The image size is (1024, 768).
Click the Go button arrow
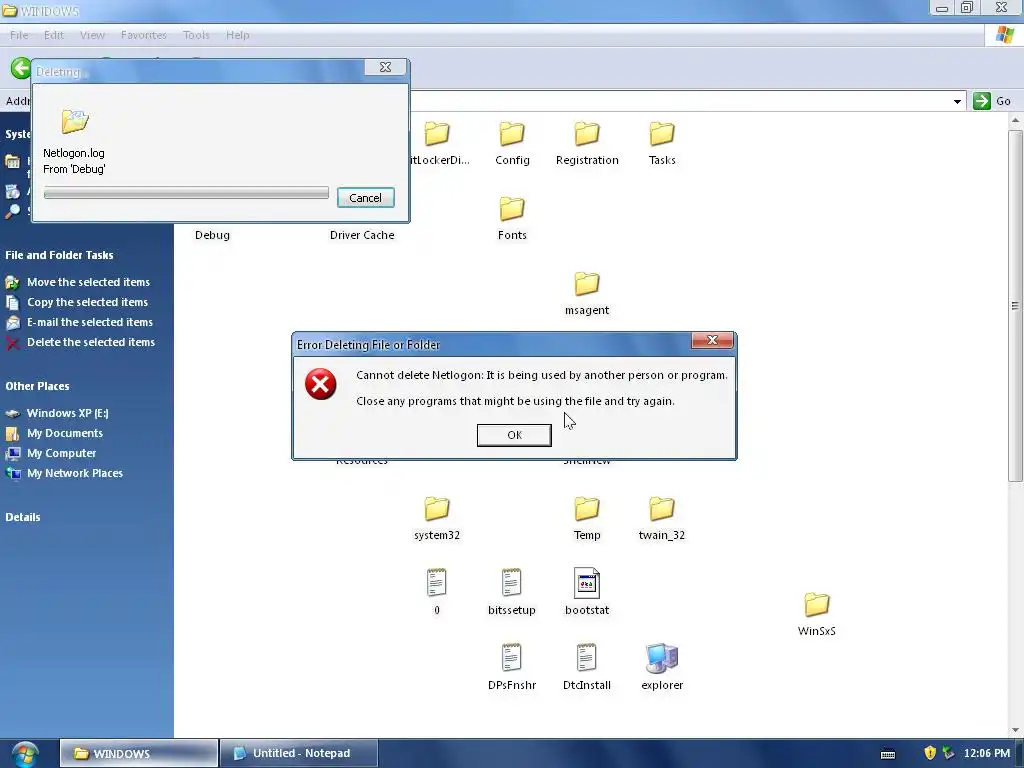981,101
